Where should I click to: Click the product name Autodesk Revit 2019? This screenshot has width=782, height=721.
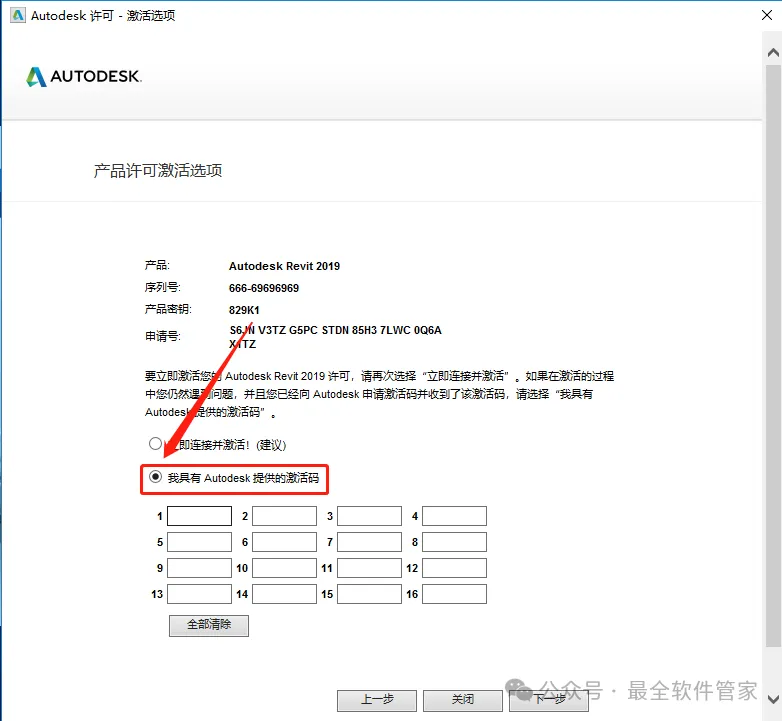click(x=284, y=266)
